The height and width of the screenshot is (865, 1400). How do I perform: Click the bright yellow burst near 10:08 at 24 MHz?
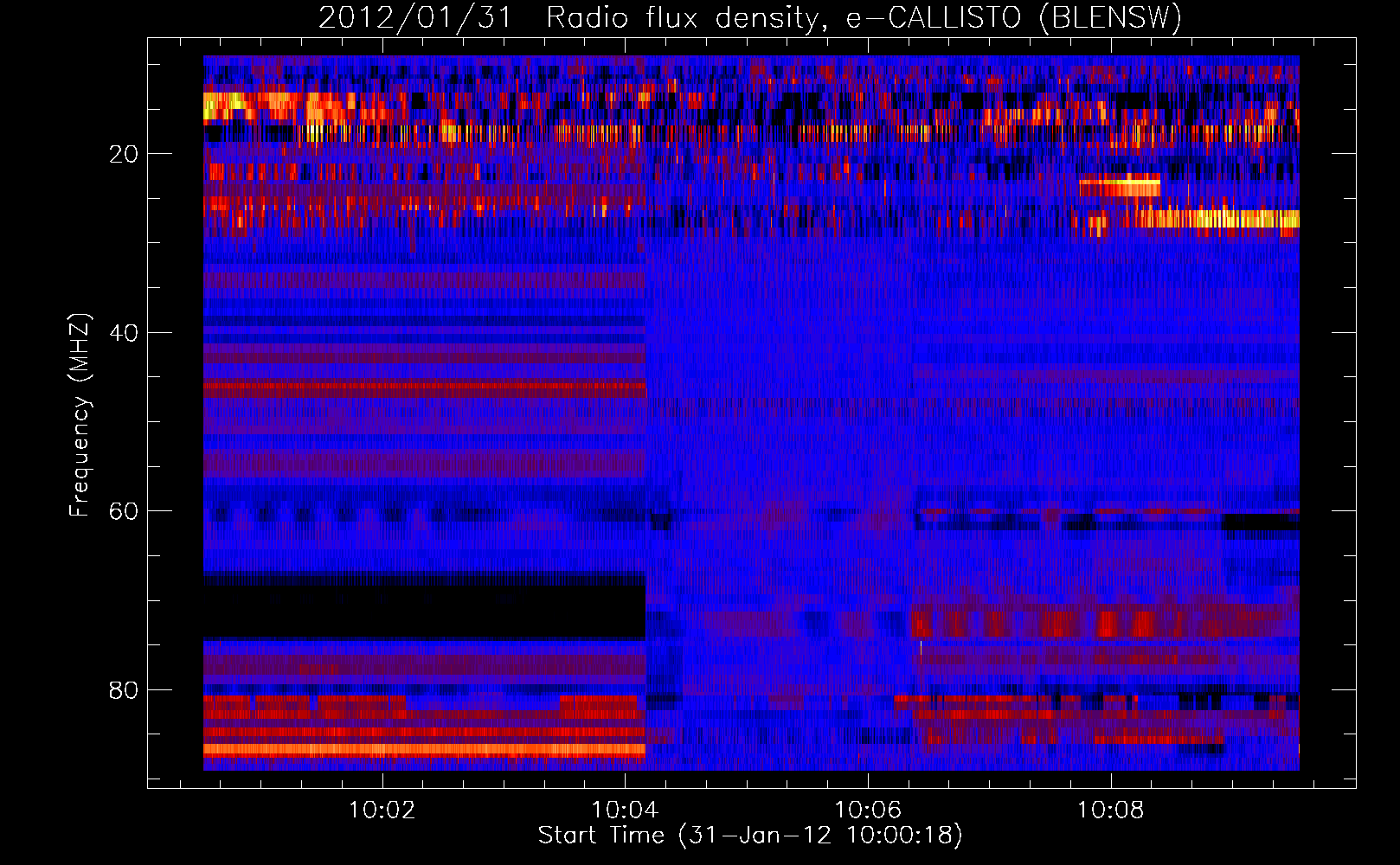point(1120,185)
